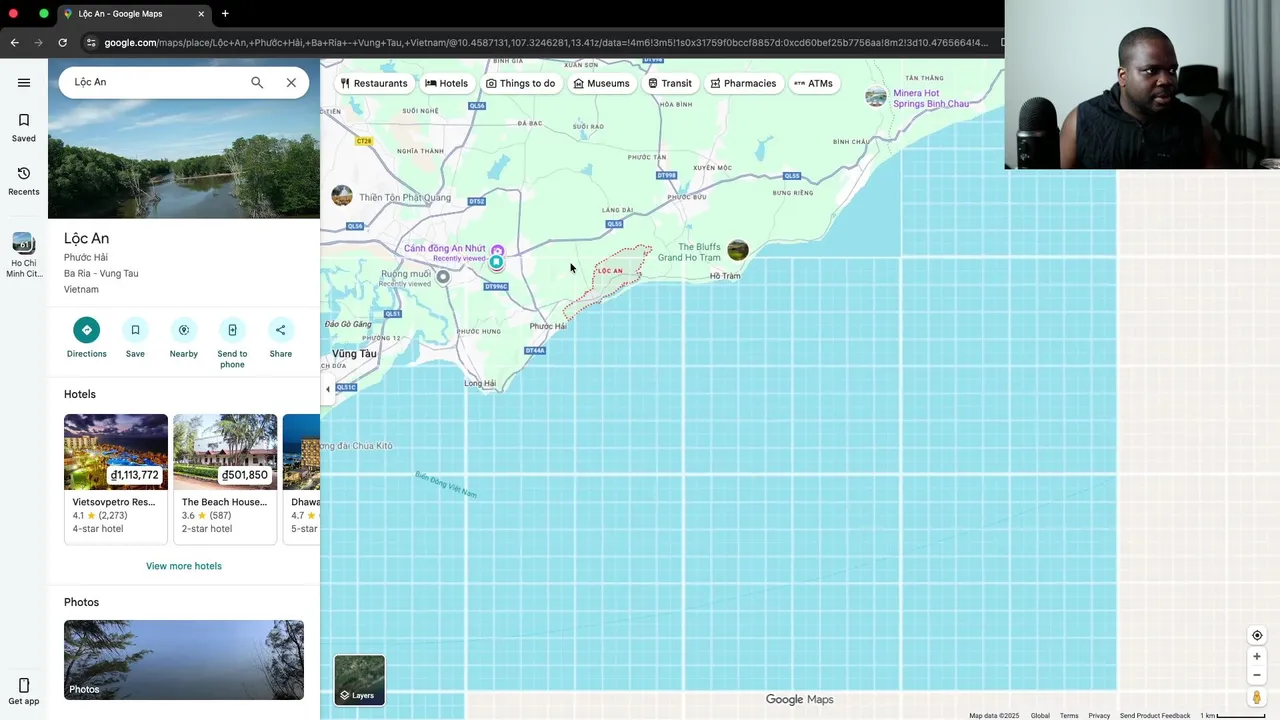Click Minera Hot Springs Binh Chau marker

point(876,97)
